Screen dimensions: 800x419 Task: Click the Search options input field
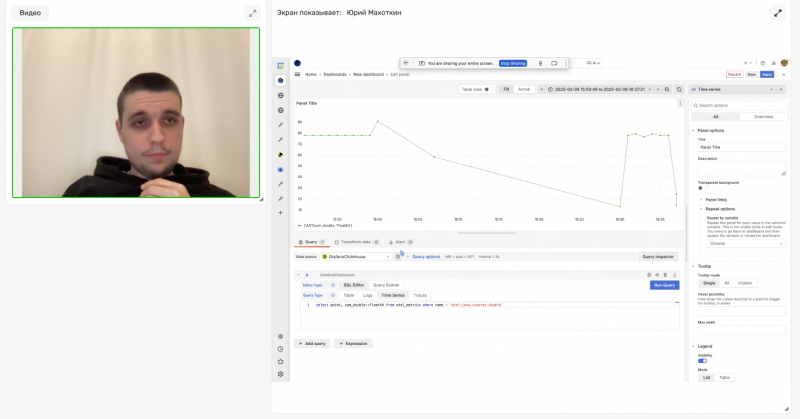(x=740, y=105)
